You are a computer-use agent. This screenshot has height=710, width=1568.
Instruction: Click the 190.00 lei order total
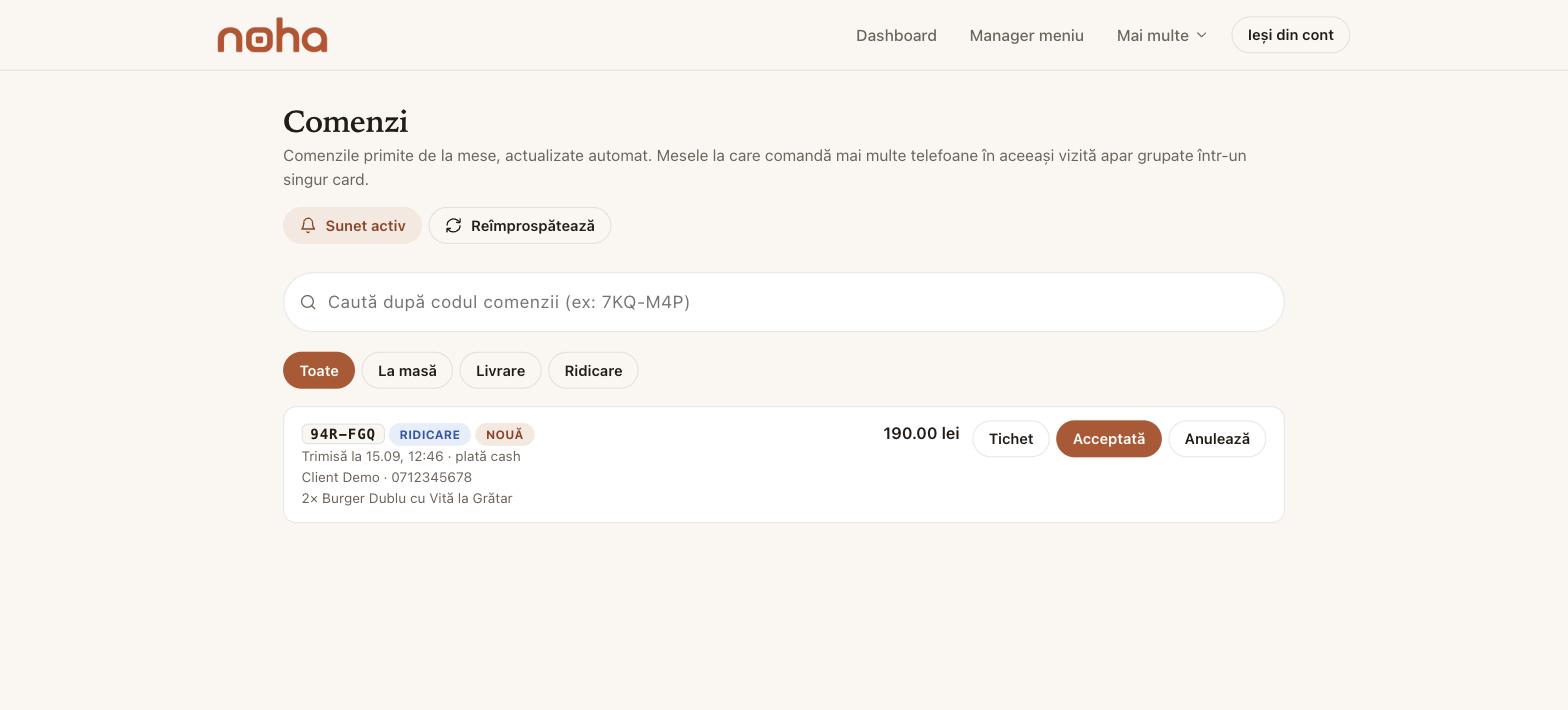coord(921,434)
